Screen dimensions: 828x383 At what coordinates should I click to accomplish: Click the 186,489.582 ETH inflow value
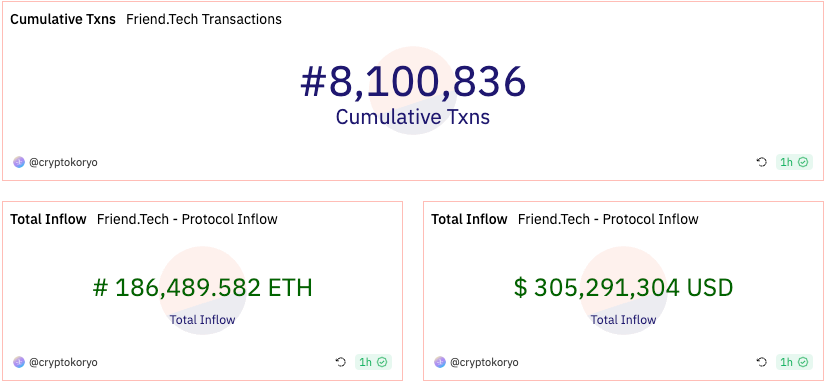203,288
